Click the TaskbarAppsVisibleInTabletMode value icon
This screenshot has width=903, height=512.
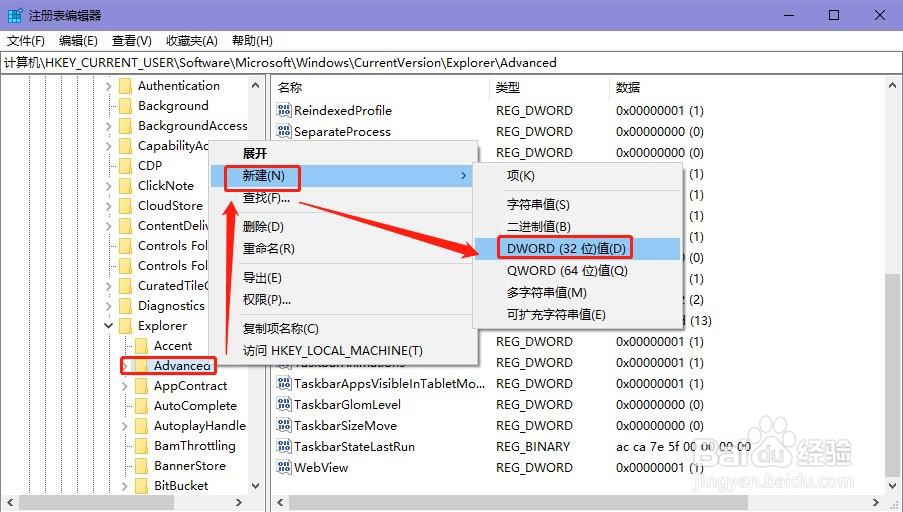click(284, 383)
